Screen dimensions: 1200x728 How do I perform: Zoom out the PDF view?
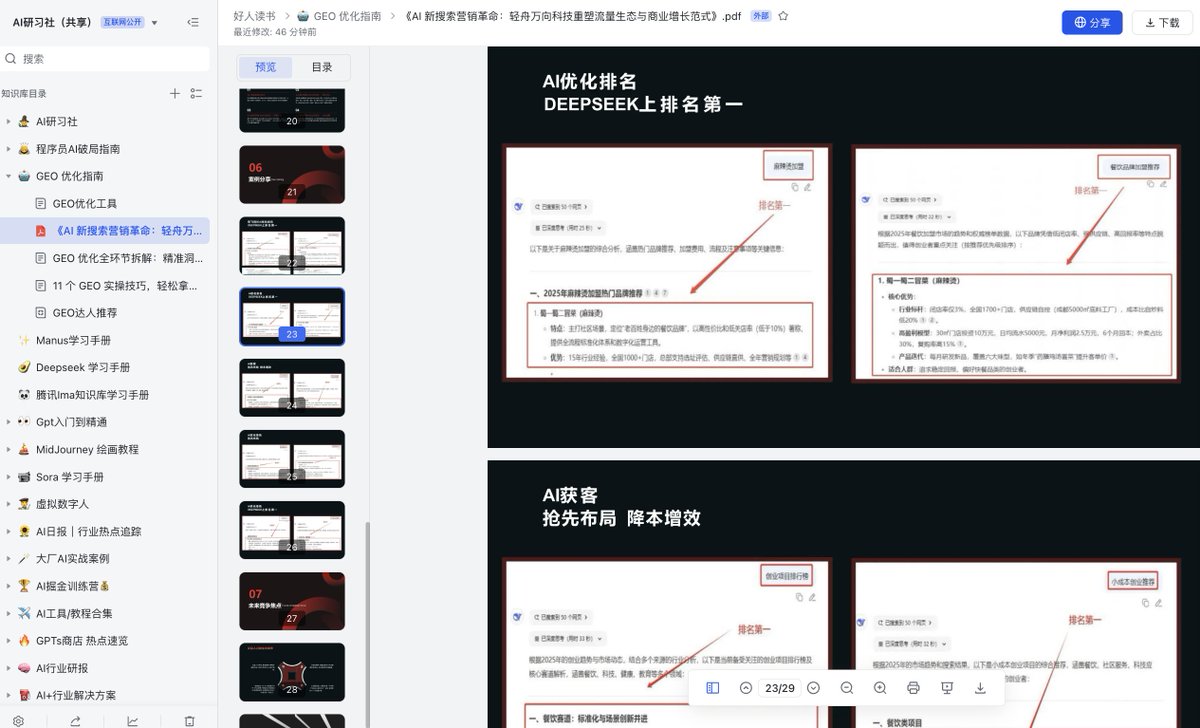pyautogui.click(x=847, y=688)
